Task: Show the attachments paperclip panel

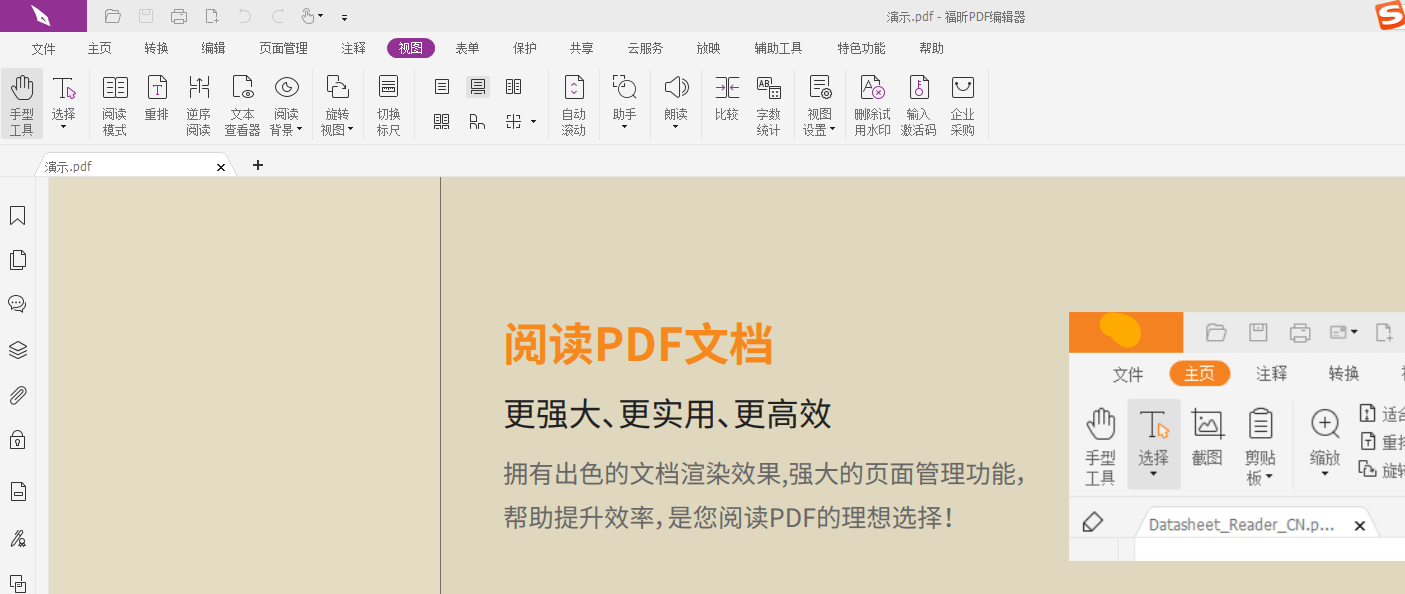Action: click(x=17, y=395)
